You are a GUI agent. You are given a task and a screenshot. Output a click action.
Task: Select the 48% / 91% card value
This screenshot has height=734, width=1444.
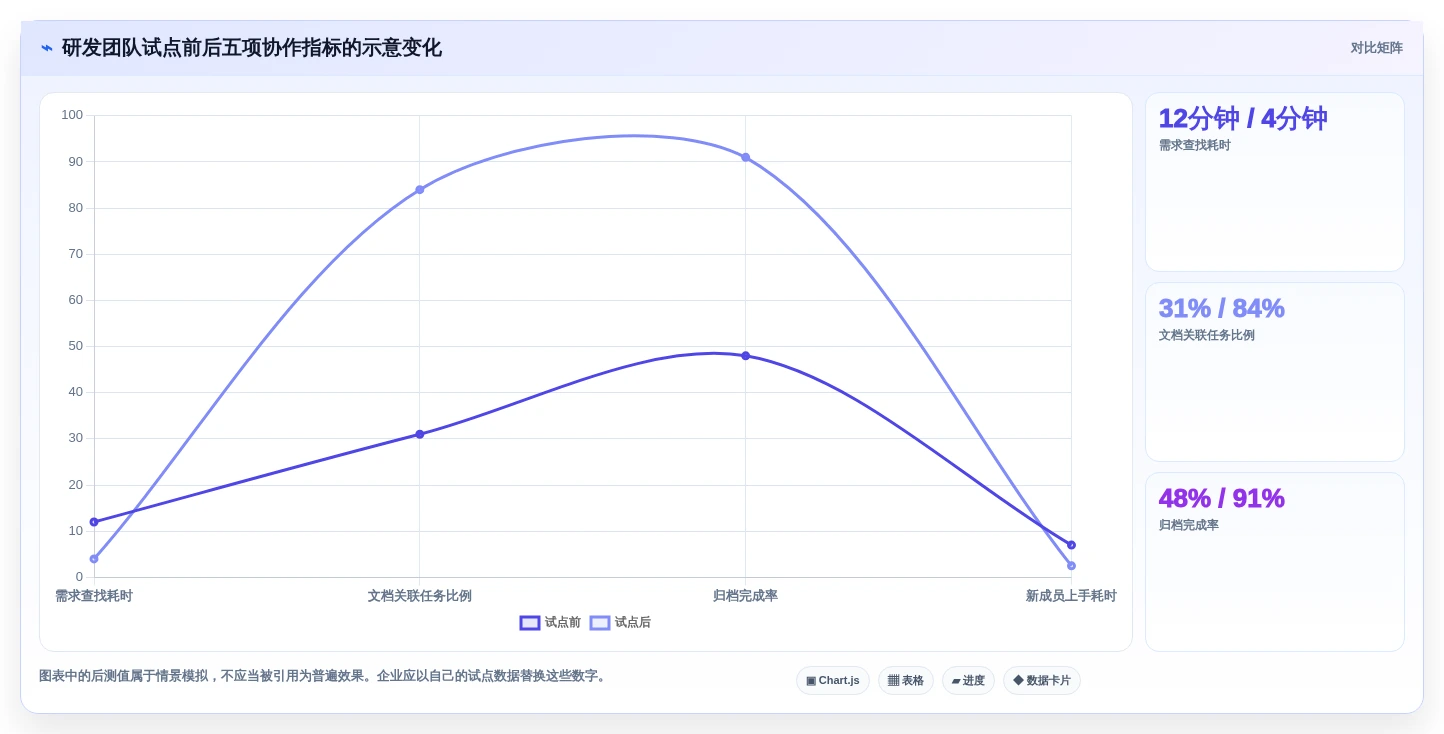pos(1221,498)
